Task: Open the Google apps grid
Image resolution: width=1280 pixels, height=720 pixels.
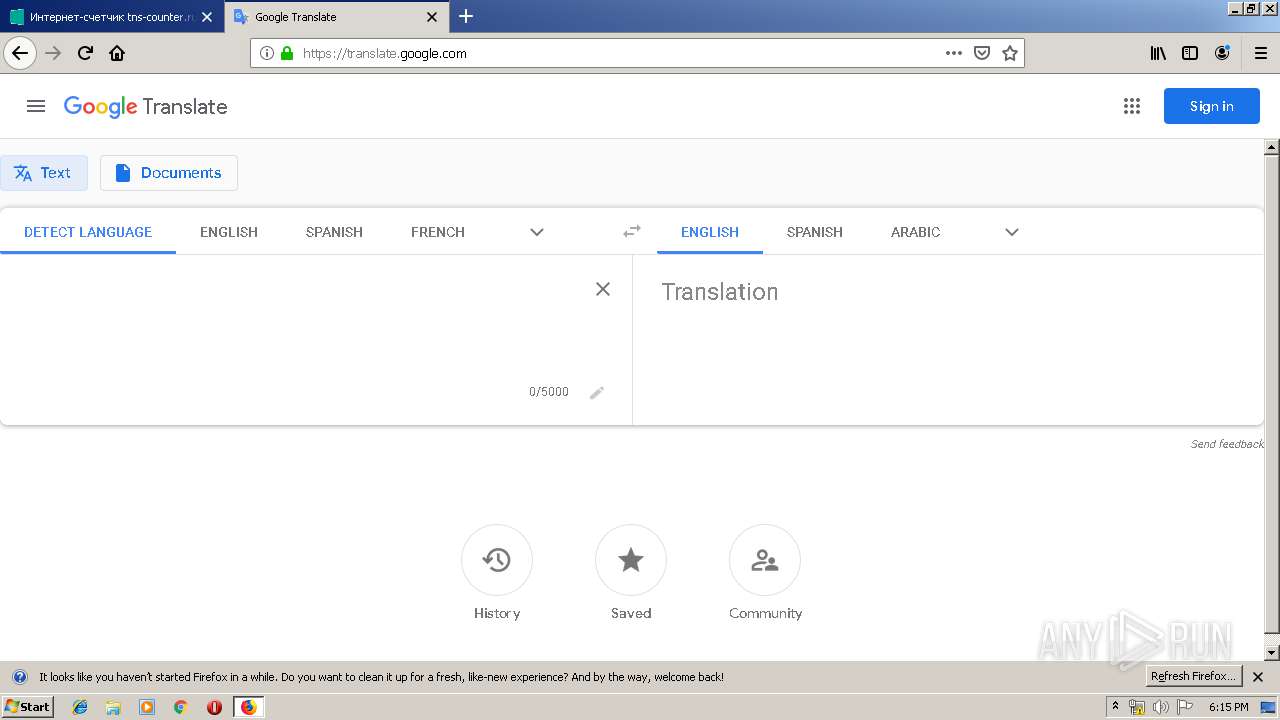Action: pyautogui.click(x=1132, y=106)
